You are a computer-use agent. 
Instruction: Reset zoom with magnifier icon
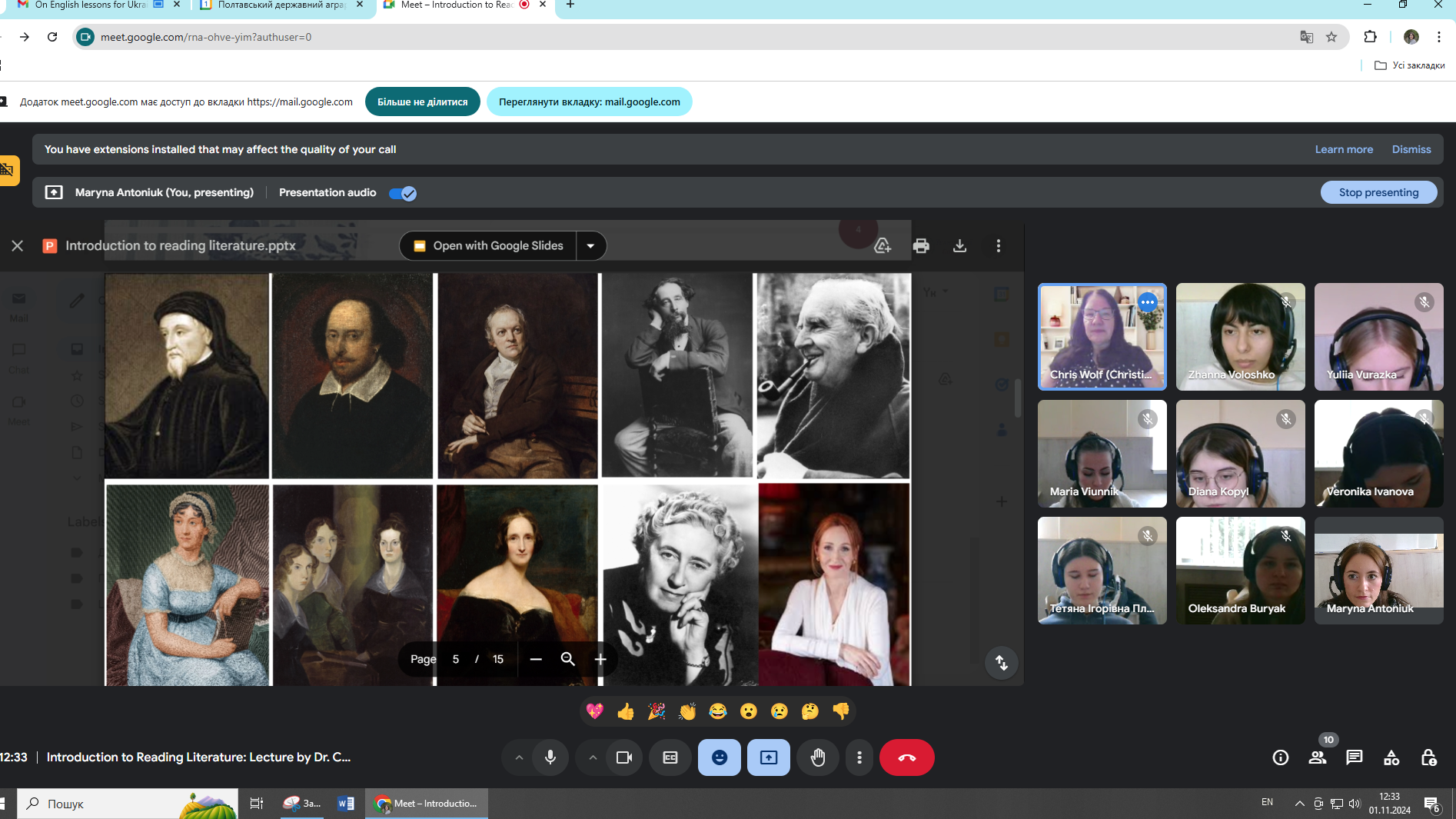tap(568, 659)
